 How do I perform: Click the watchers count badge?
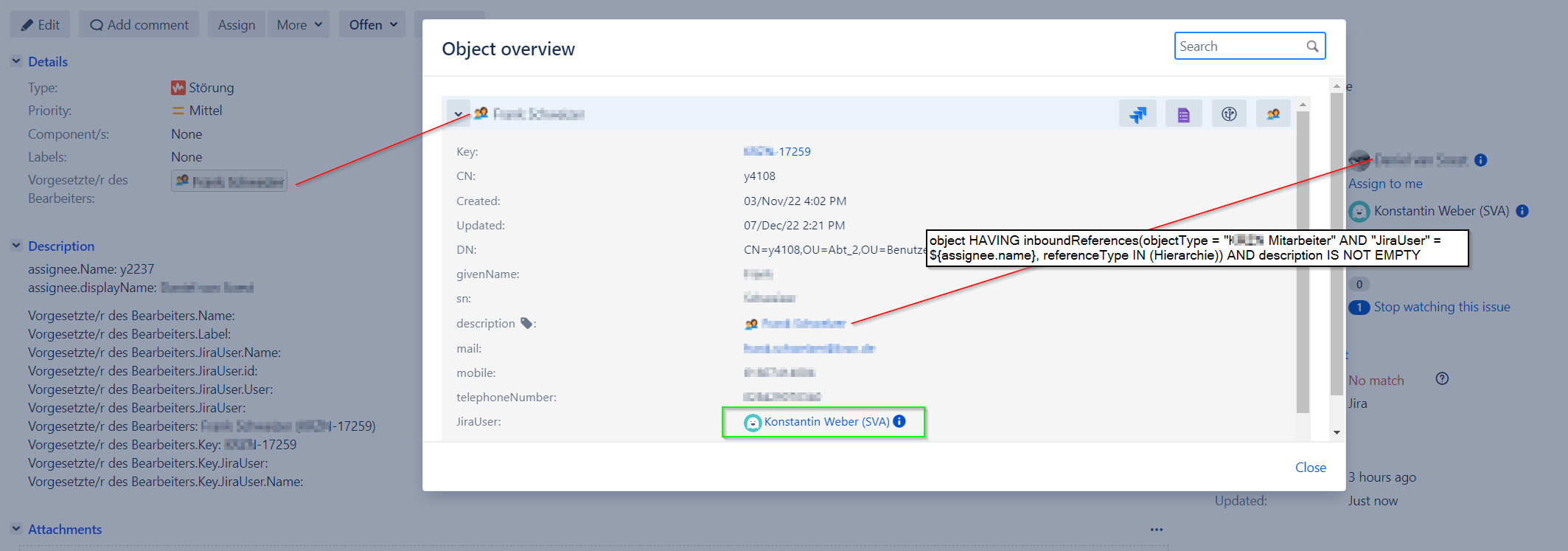click(x=1359, y=307)
